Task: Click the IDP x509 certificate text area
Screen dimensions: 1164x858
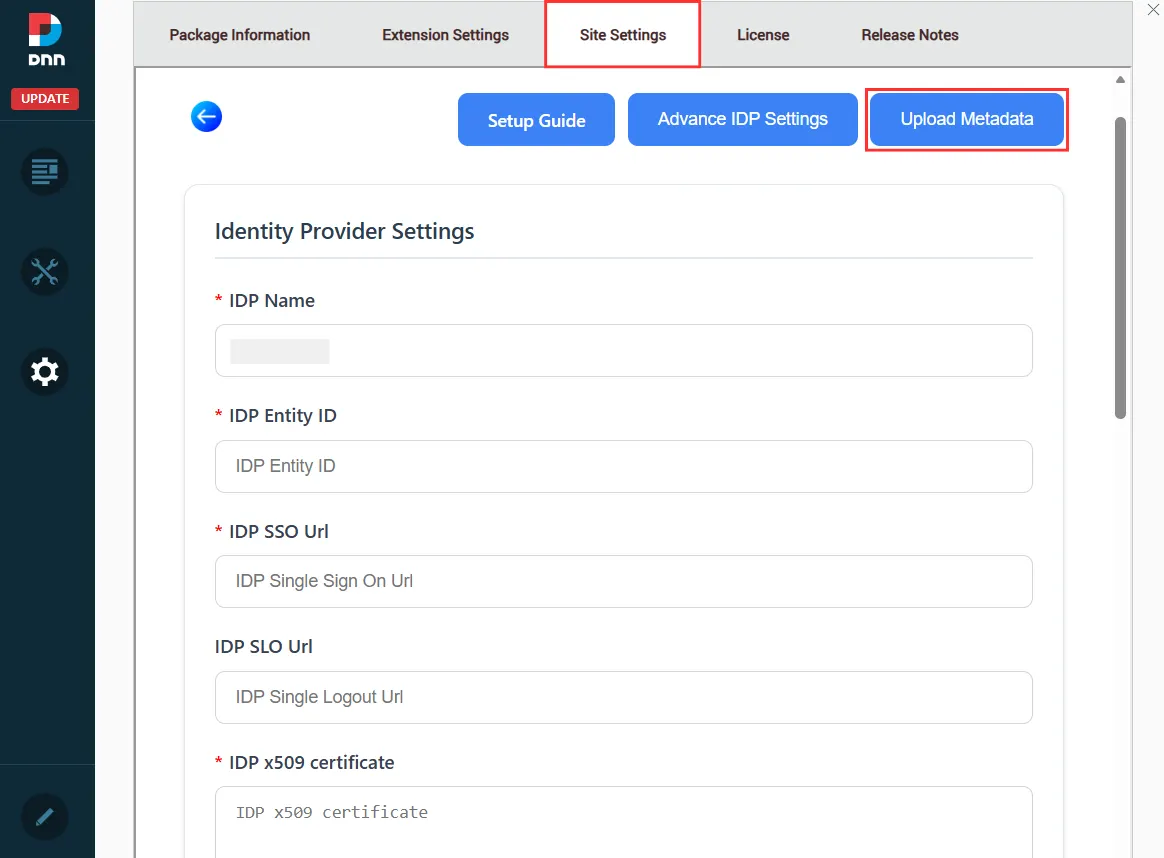Action: [x=624, y=822]
